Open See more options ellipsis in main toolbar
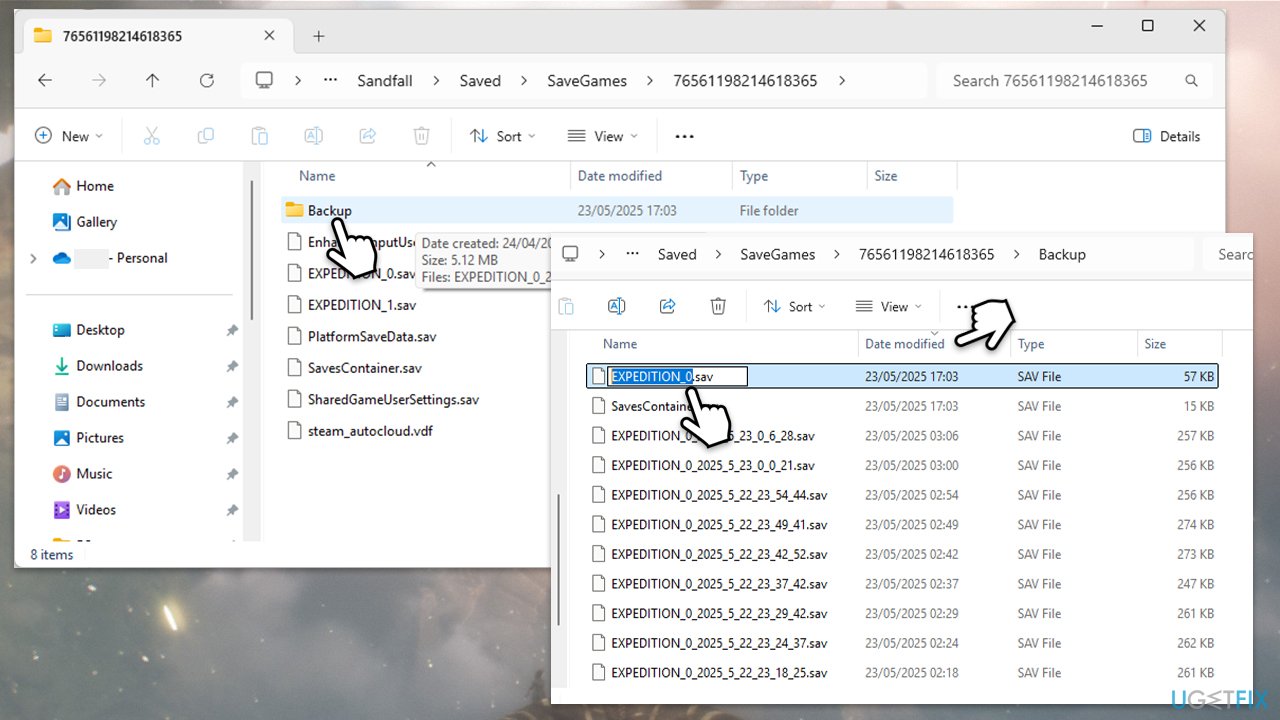This screenshot has width=1280, height=720. [684, 136]
